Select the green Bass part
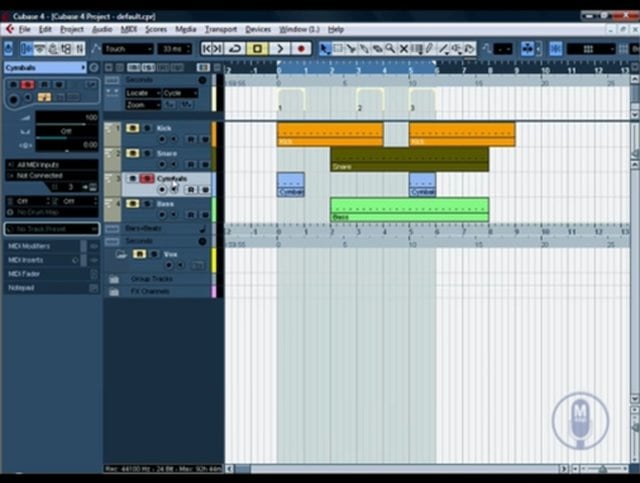Screen dimensions: 640x483 click(409, 210)
